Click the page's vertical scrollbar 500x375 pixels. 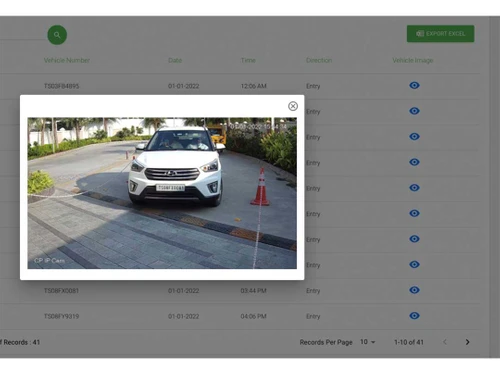point(495,187)
